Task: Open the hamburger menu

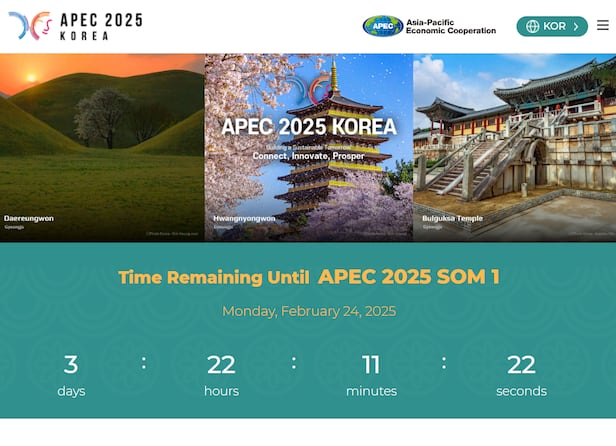Action: 602,26
